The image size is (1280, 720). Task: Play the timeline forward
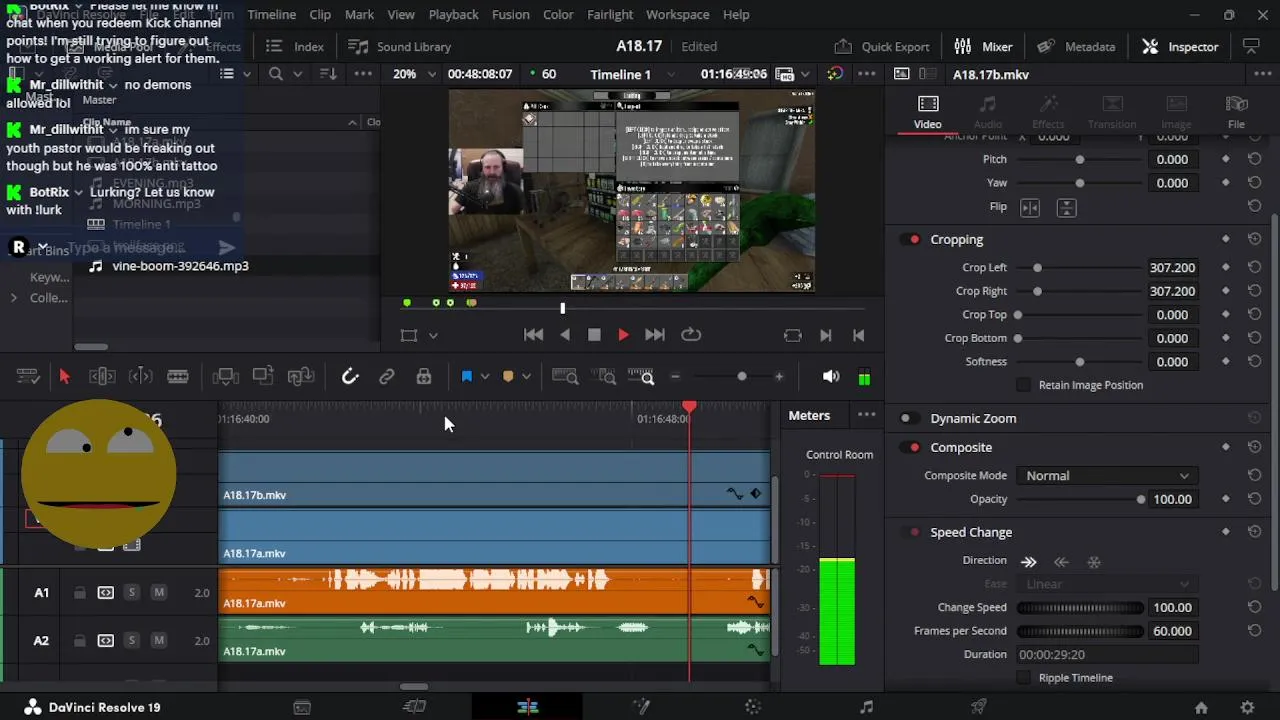623,335
